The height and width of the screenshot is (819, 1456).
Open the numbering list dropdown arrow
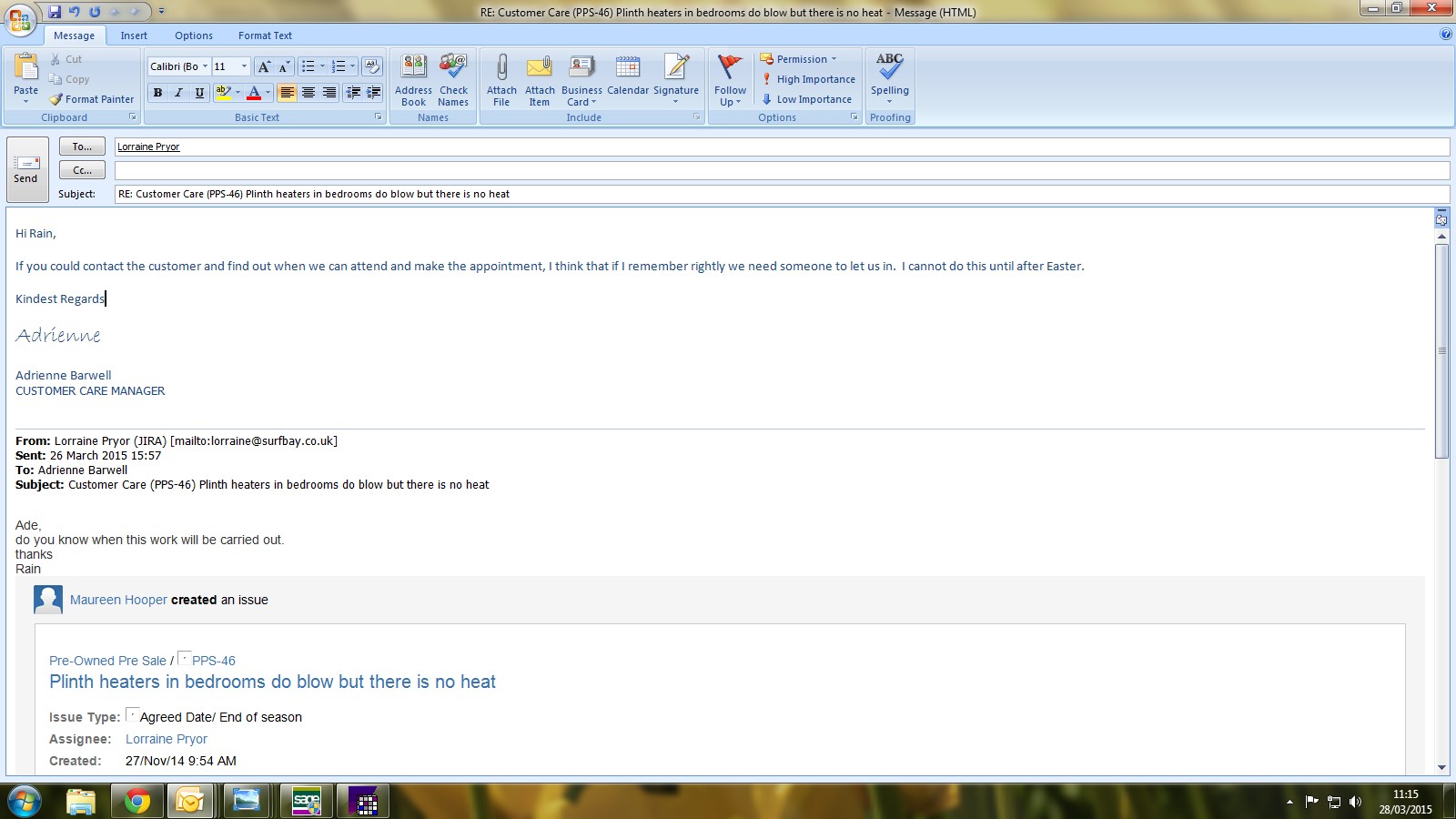pyautogui.click(x=352, y=66)
